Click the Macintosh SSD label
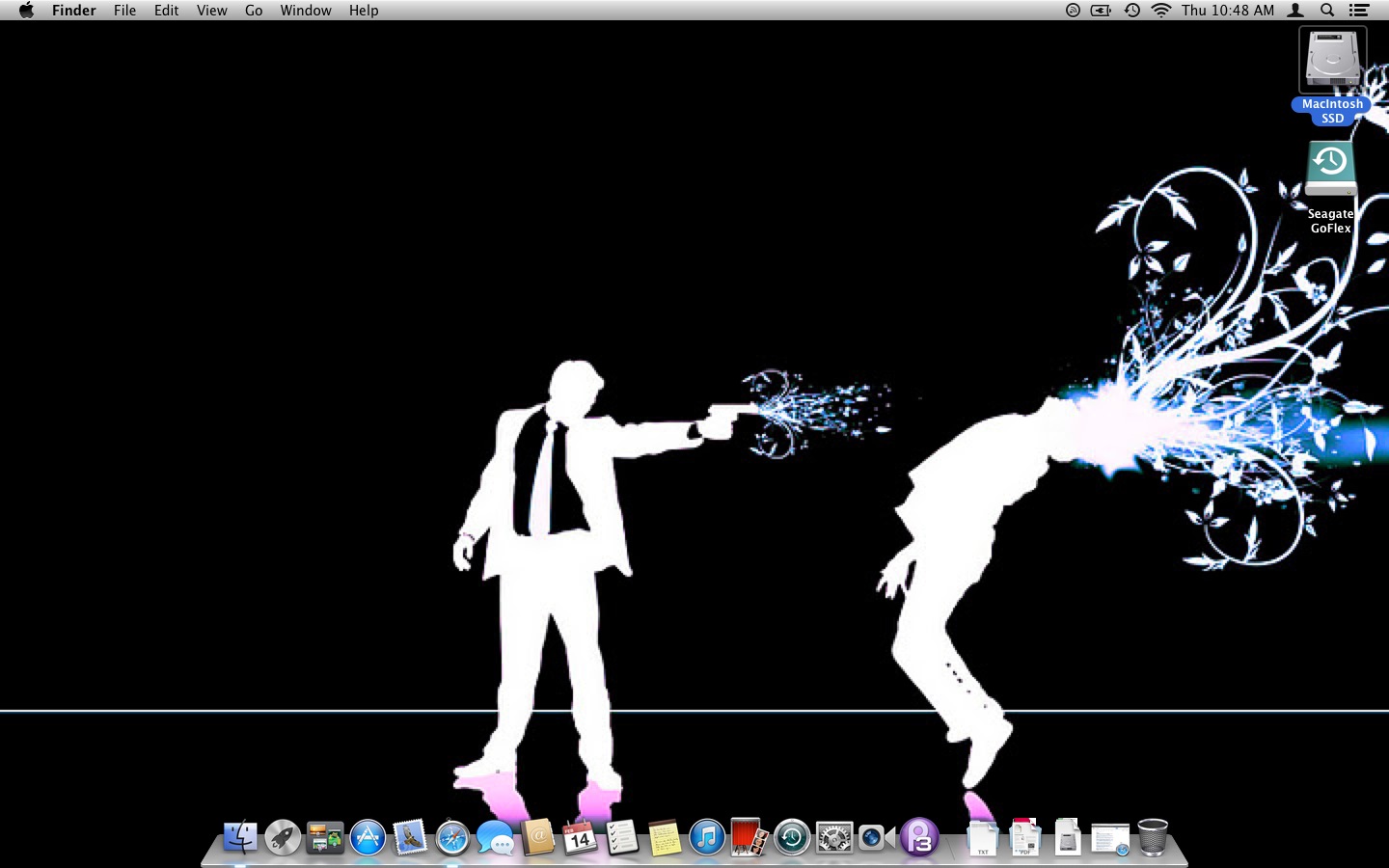 (1332, 111)
